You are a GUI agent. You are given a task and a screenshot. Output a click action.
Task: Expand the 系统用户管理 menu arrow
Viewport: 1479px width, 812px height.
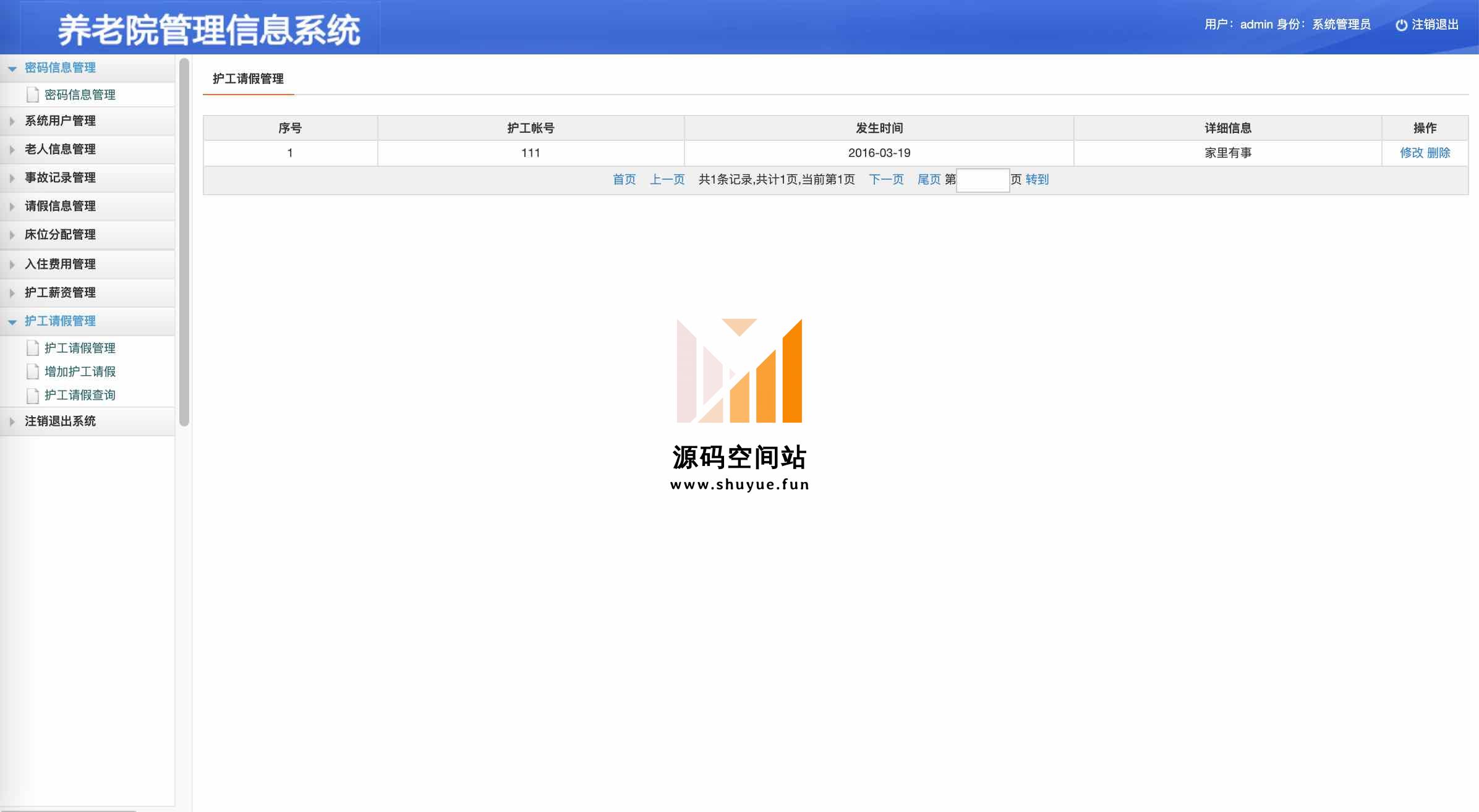click(x=12, y=121)
